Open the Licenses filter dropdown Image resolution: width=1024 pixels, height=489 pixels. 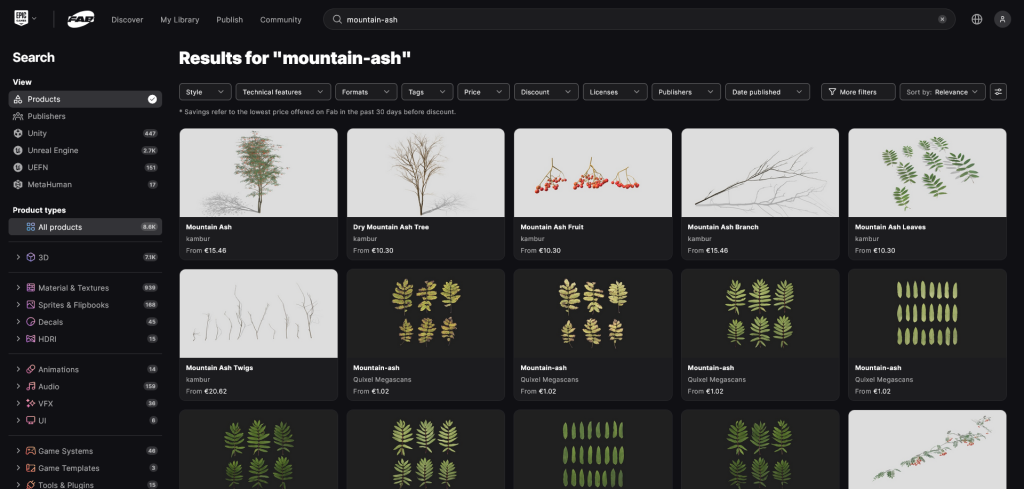(615, 92)
